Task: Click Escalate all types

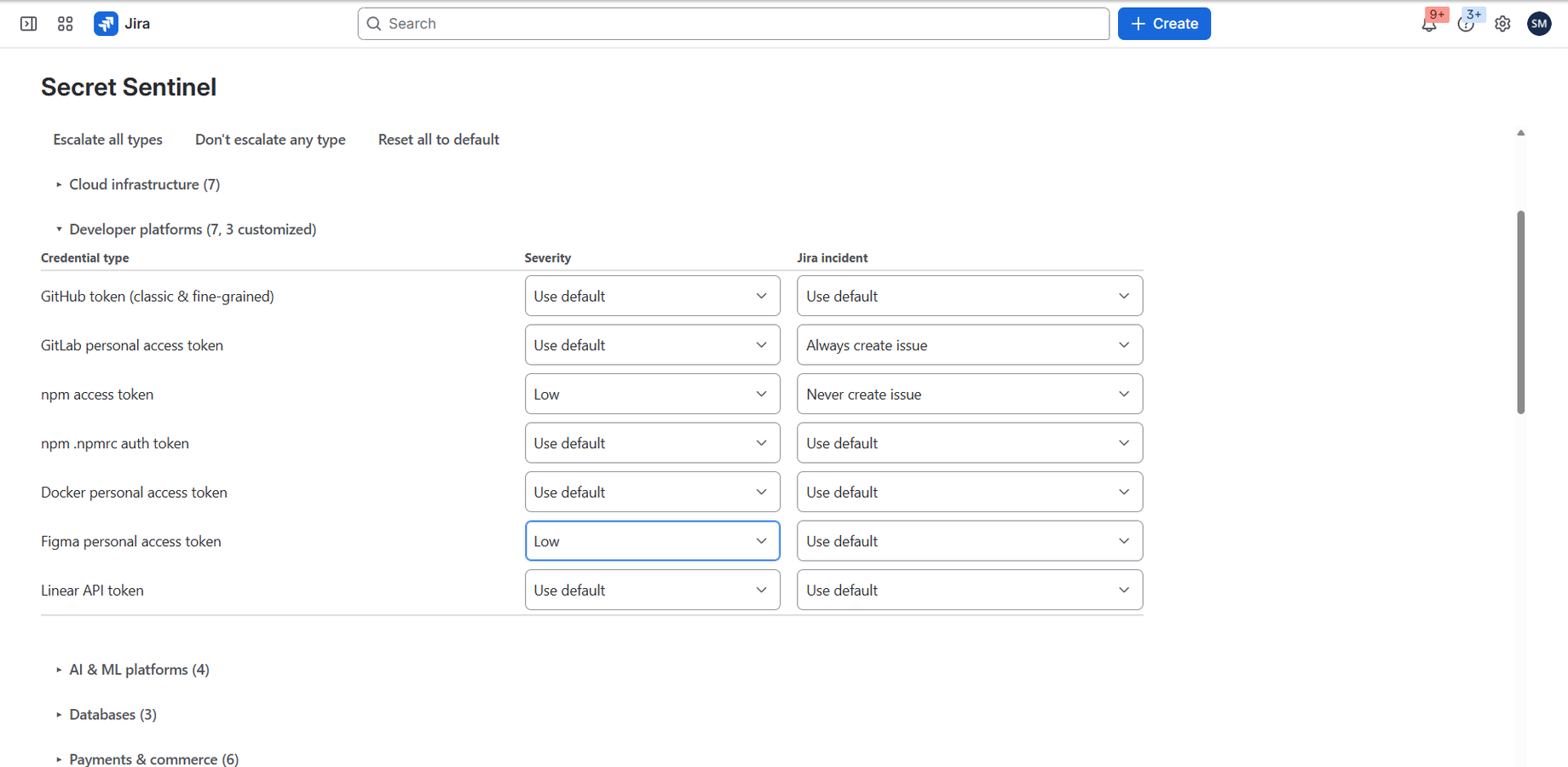Action: [x=107, y=140]
